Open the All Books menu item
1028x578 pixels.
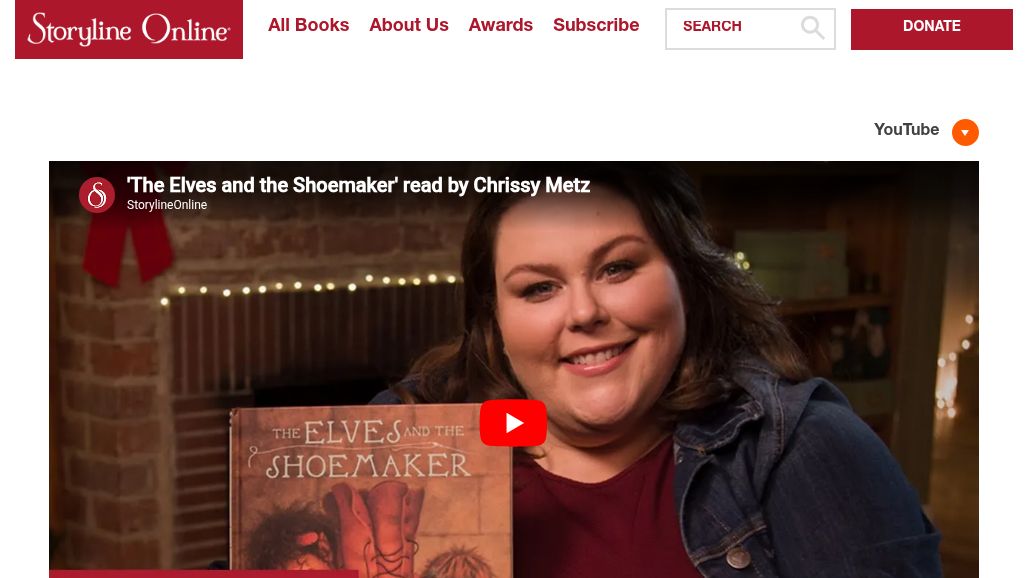[308, 25]
